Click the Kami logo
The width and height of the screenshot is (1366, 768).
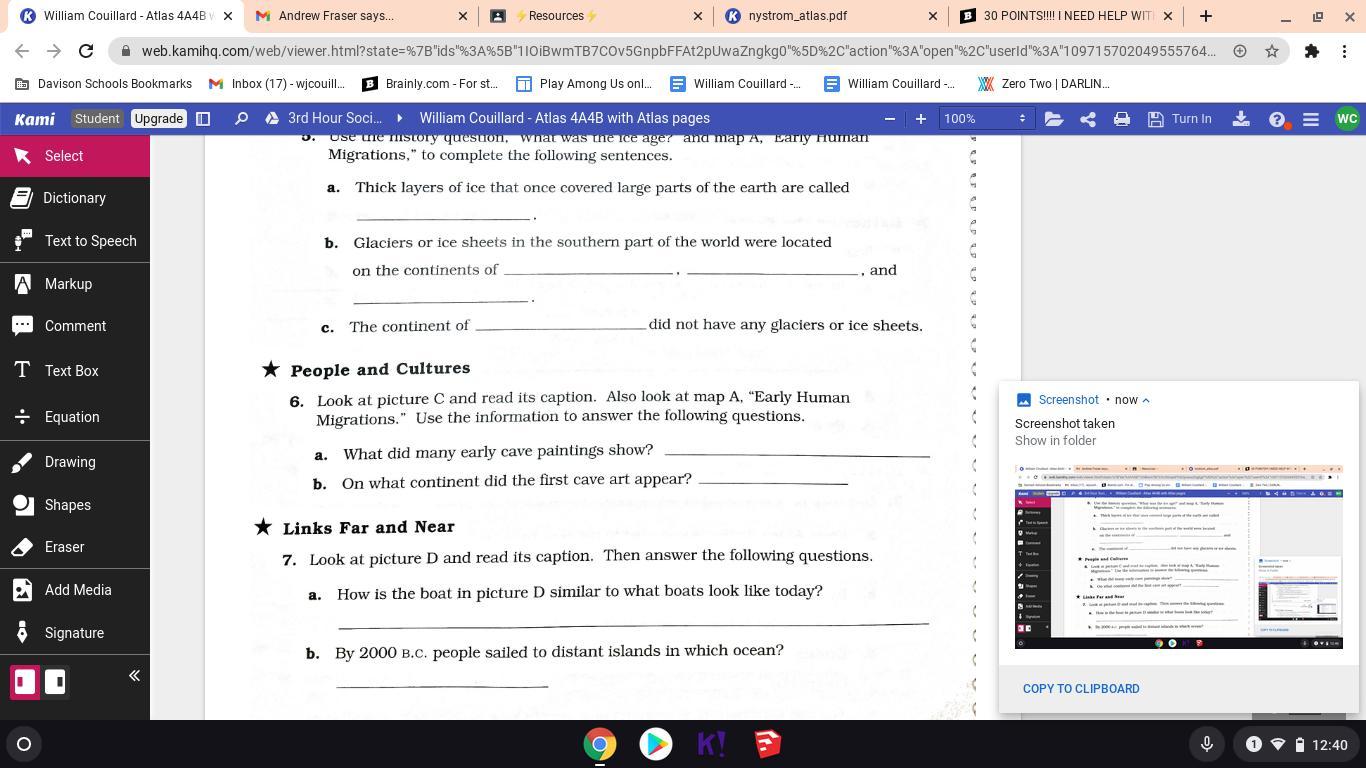click(35, 119)
